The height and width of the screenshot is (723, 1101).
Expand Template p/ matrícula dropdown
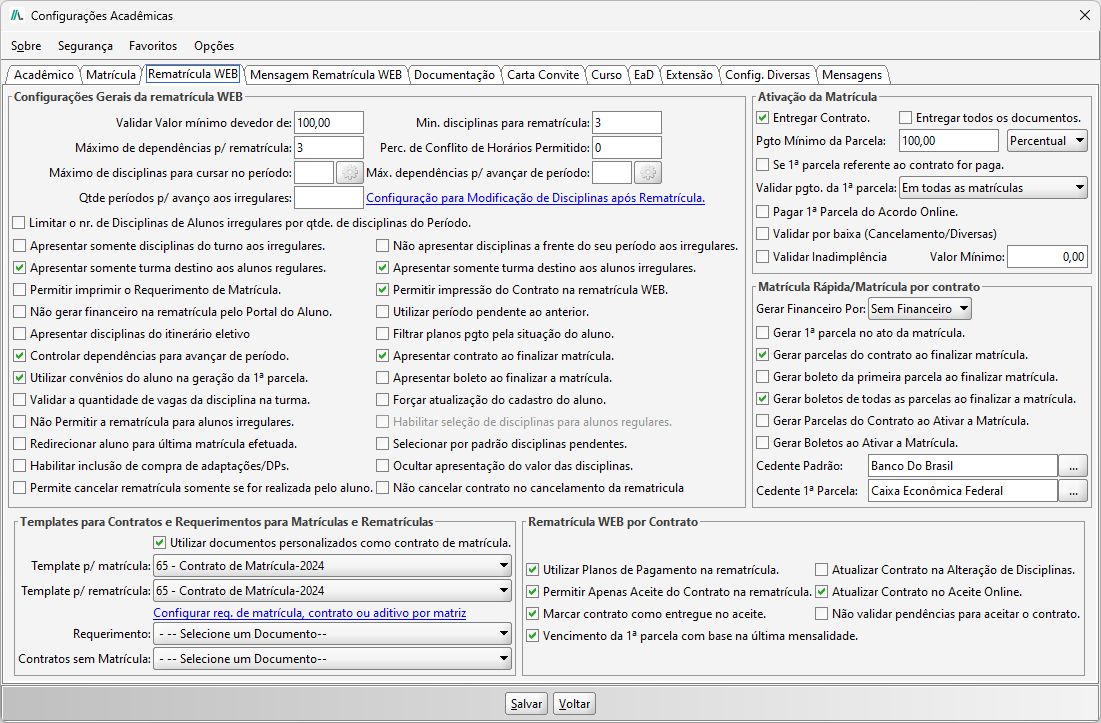click(333, 566)
